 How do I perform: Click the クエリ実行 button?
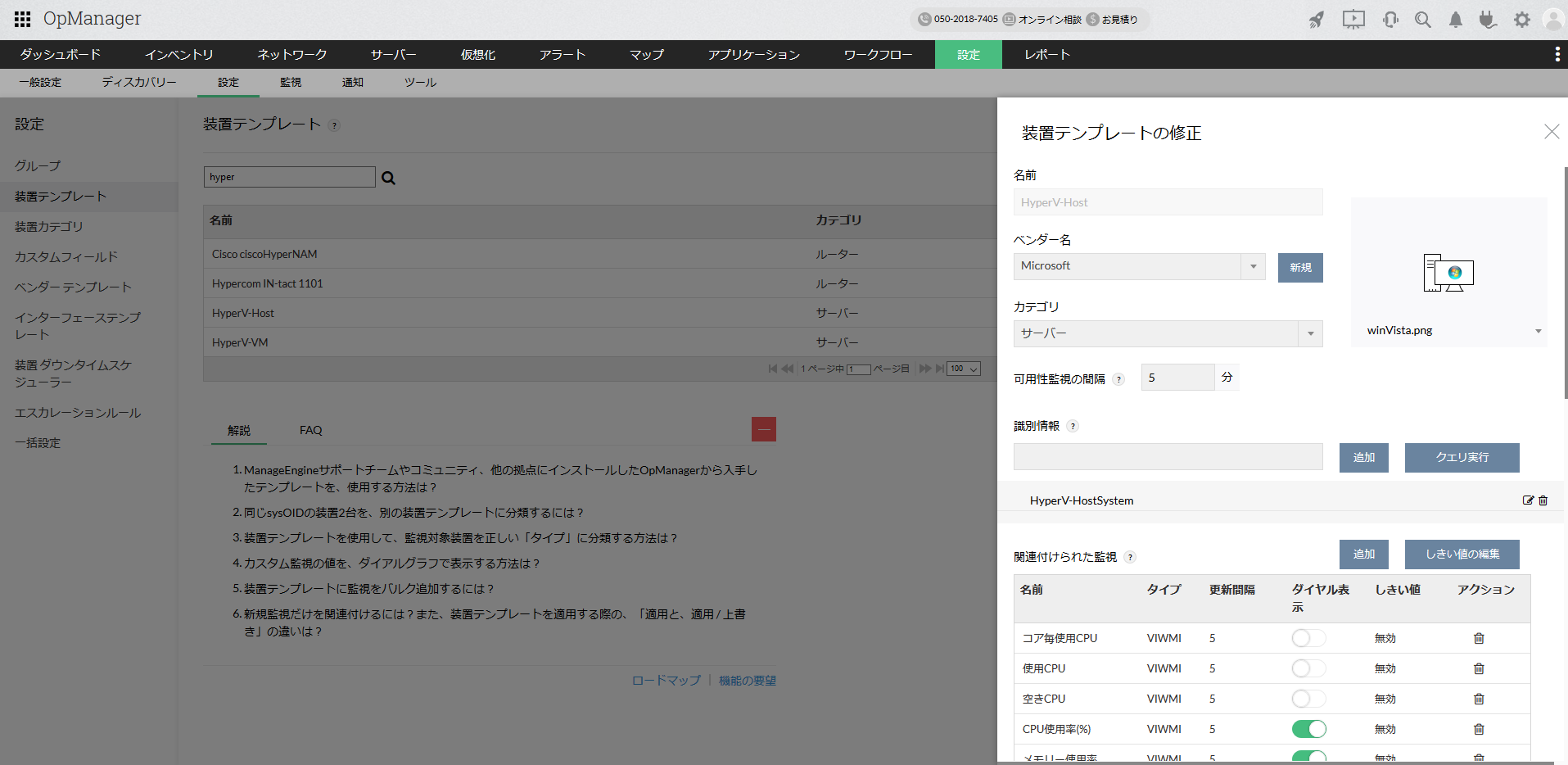(x=1462, y=458)
